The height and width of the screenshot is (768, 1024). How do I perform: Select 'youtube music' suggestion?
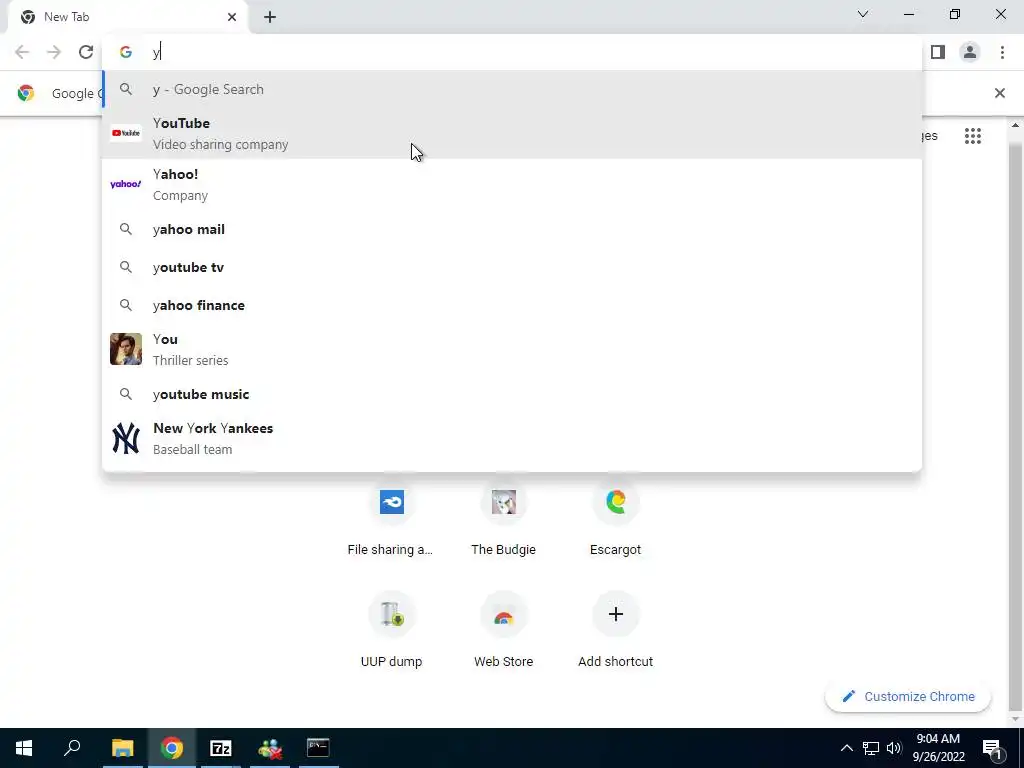tap(512, 394)
